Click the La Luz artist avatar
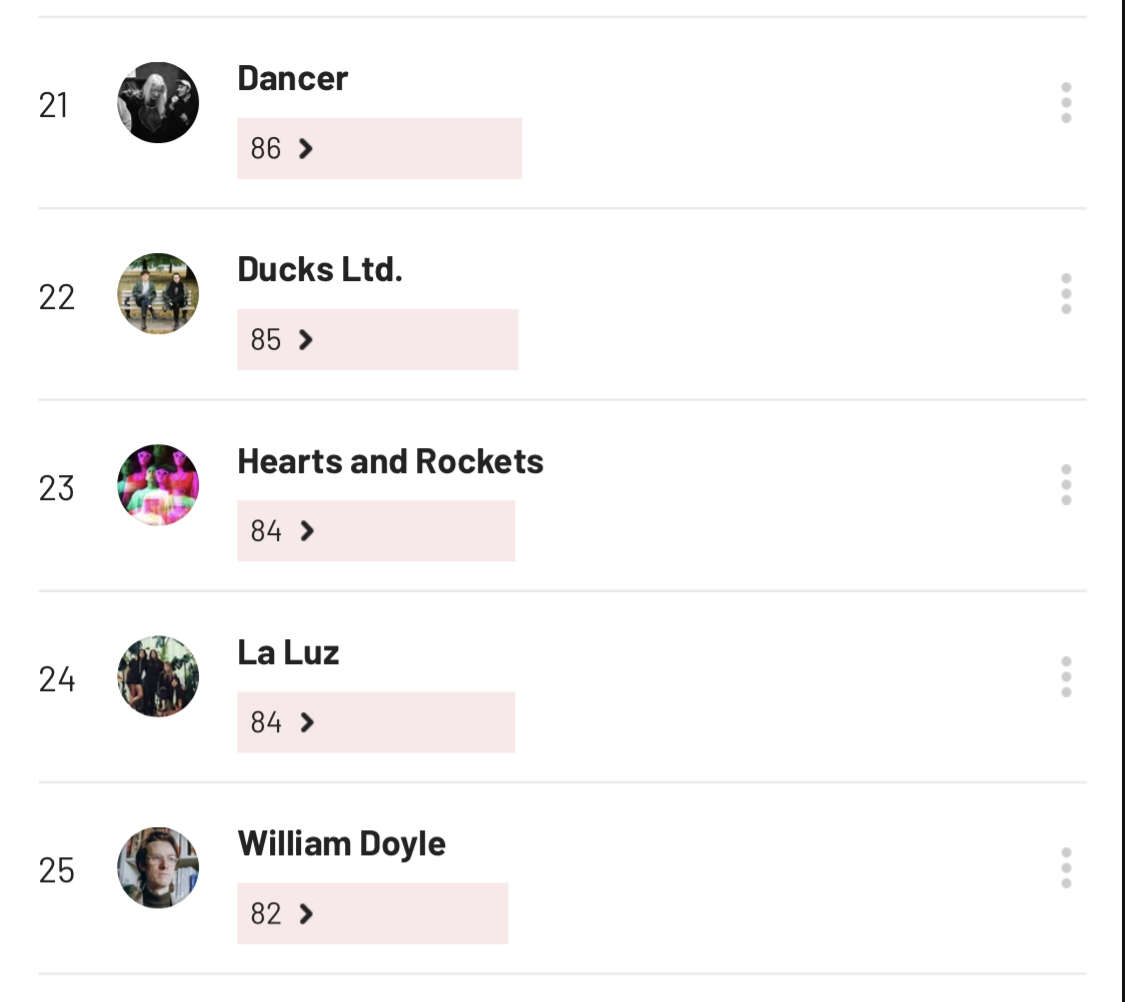 coord(158,677)
